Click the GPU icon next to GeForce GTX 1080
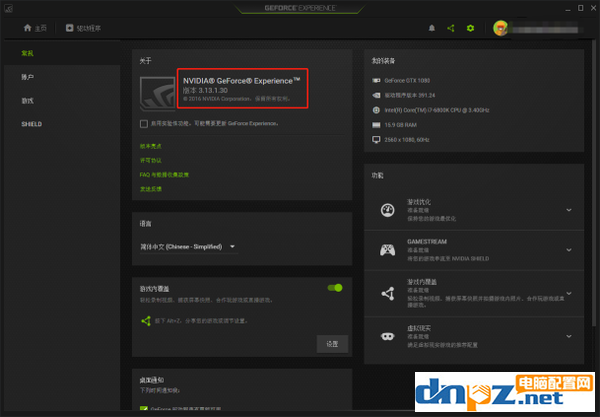The width and height of the screenshot is (600, 417). [x=376, y=80]
